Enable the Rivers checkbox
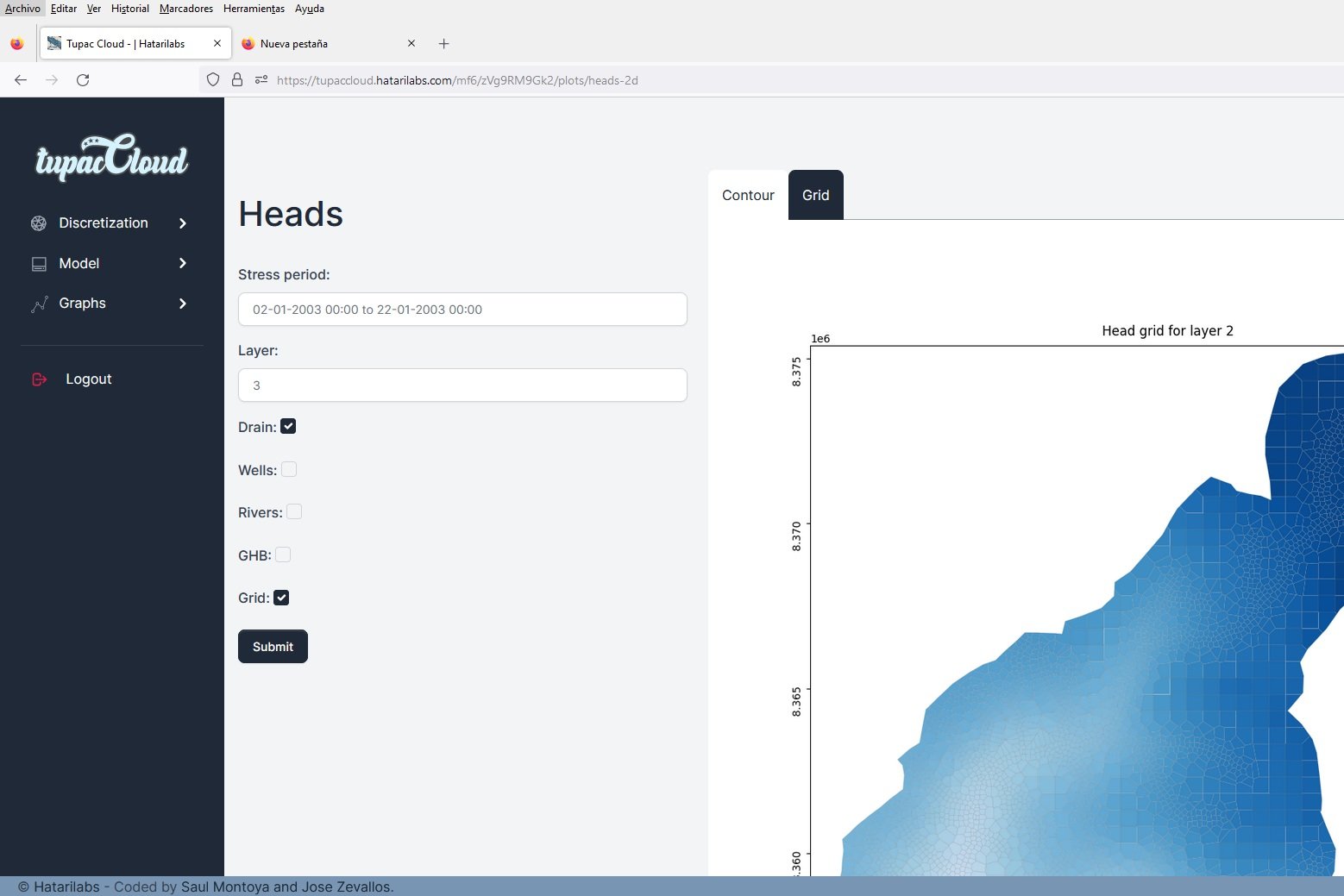 click(x=294, y=511)
